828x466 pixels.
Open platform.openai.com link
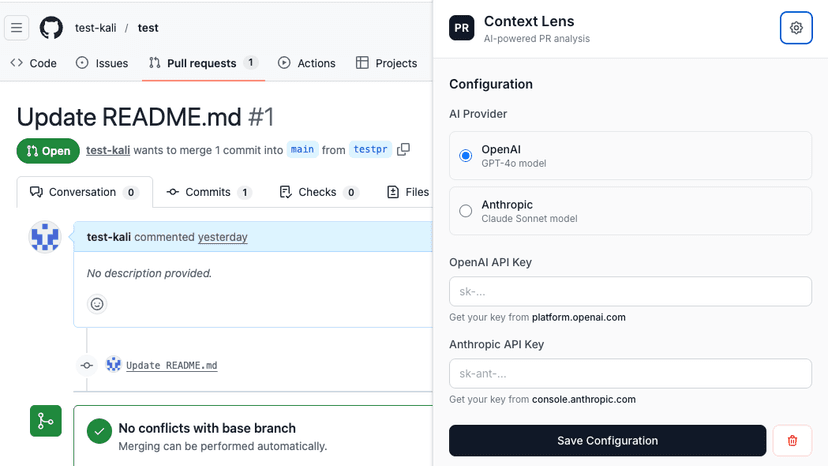click(578, 318)
